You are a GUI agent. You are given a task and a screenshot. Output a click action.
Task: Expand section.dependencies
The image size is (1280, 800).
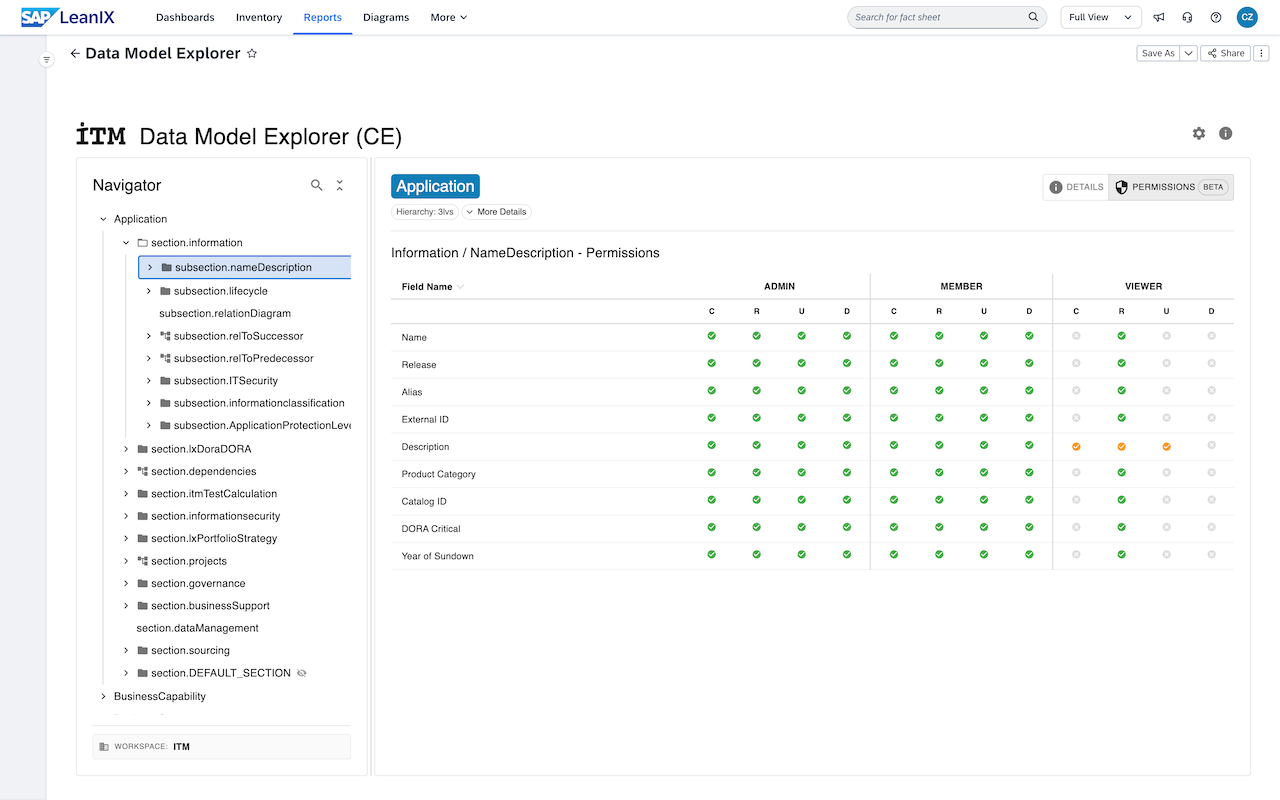[x=126, y=471]
